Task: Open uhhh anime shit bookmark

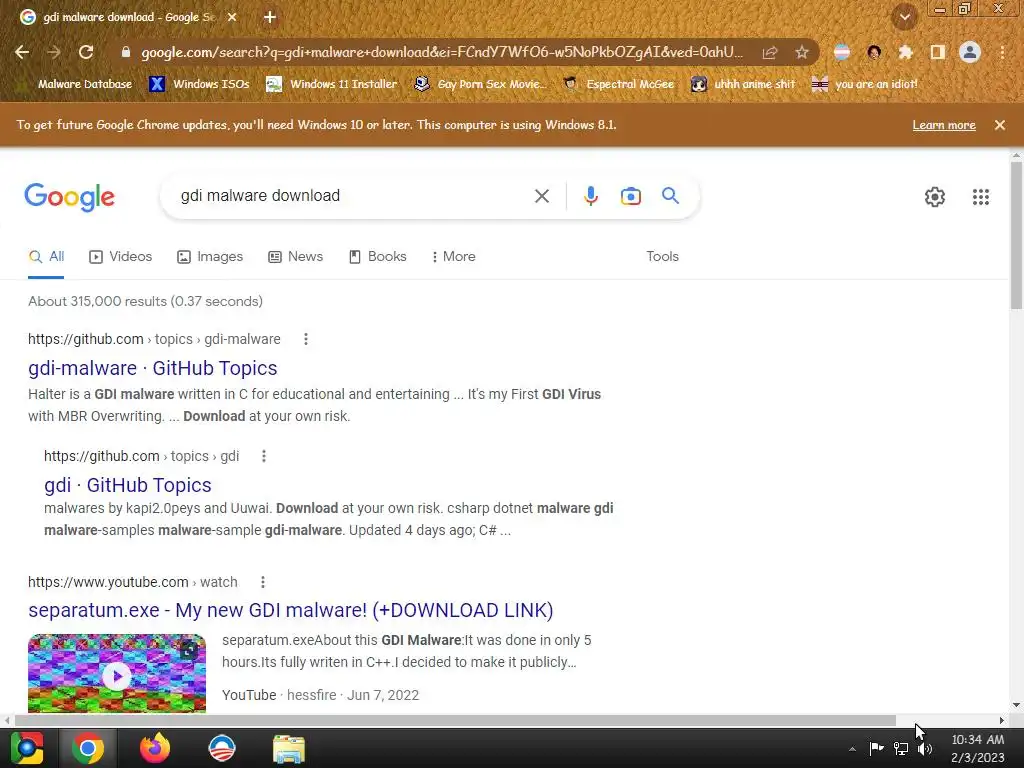Action: pyautogui.click(x=743, y=84)
